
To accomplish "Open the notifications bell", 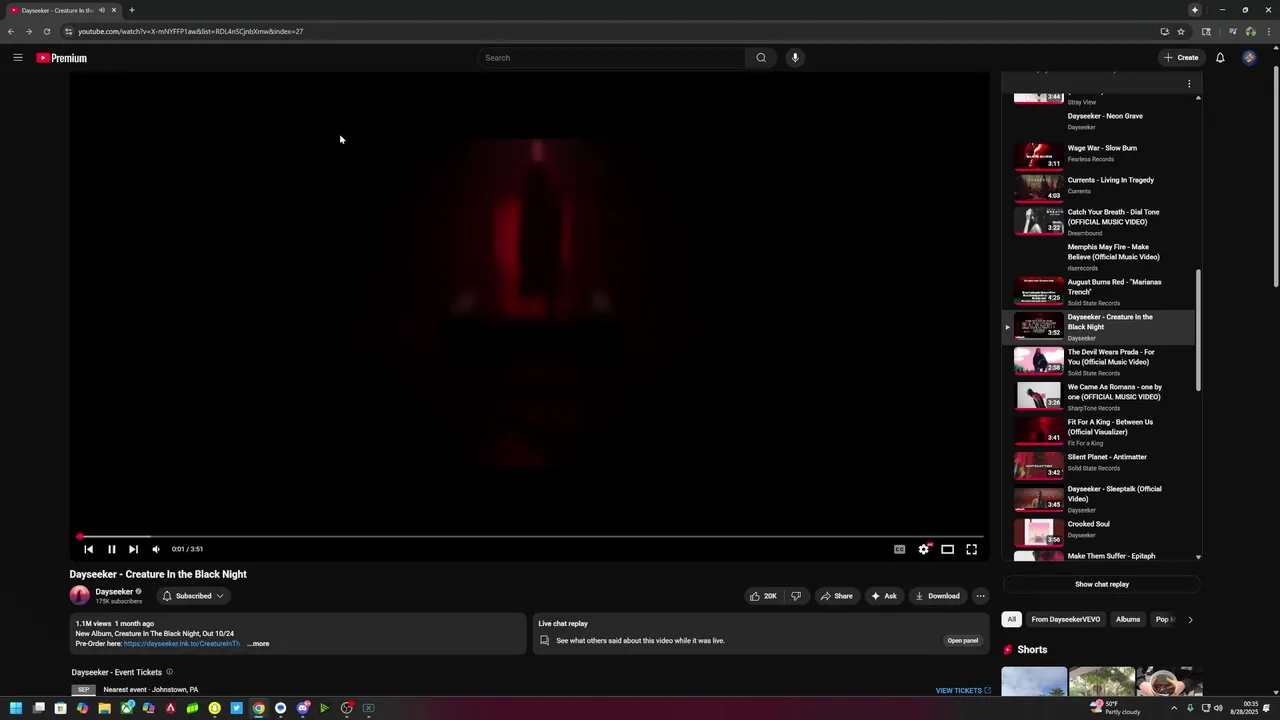I will [1220, 58].
